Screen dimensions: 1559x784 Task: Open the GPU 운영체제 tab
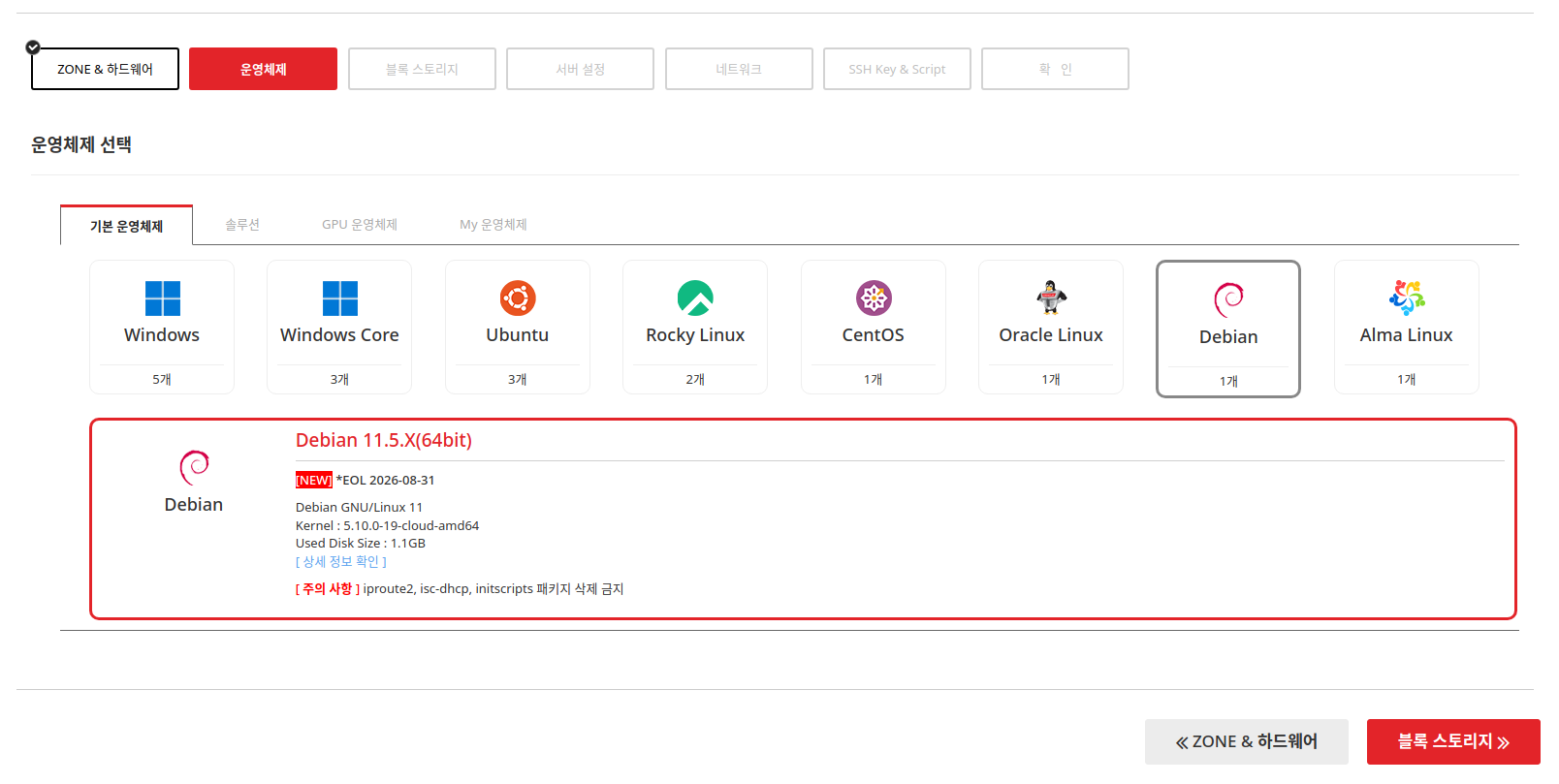coord(360,225)
